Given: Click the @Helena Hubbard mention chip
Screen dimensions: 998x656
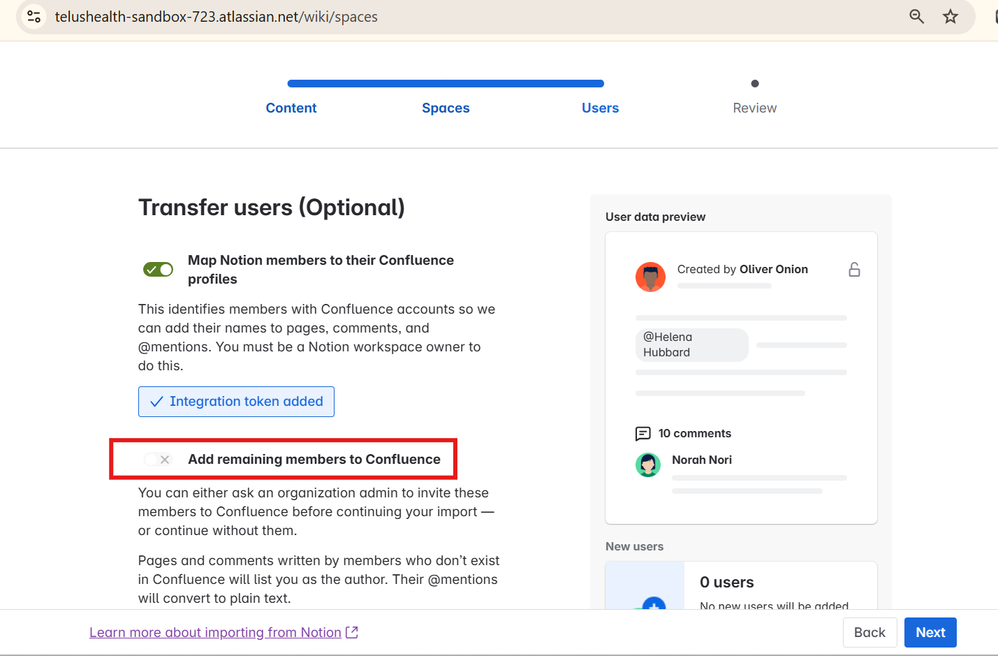Looking at the screenshot, I should [x=691, y=345].
